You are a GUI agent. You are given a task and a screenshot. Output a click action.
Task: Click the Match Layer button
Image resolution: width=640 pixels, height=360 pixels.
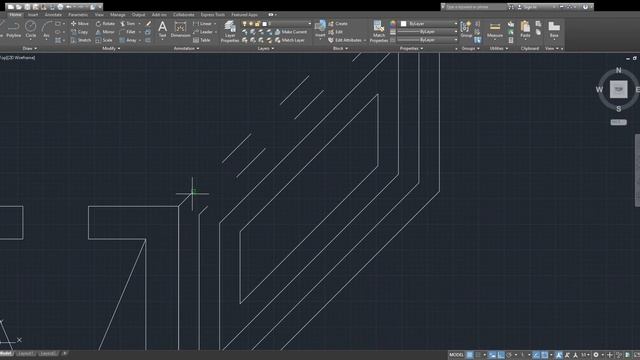pyautogui.click(x=290, y=40)
